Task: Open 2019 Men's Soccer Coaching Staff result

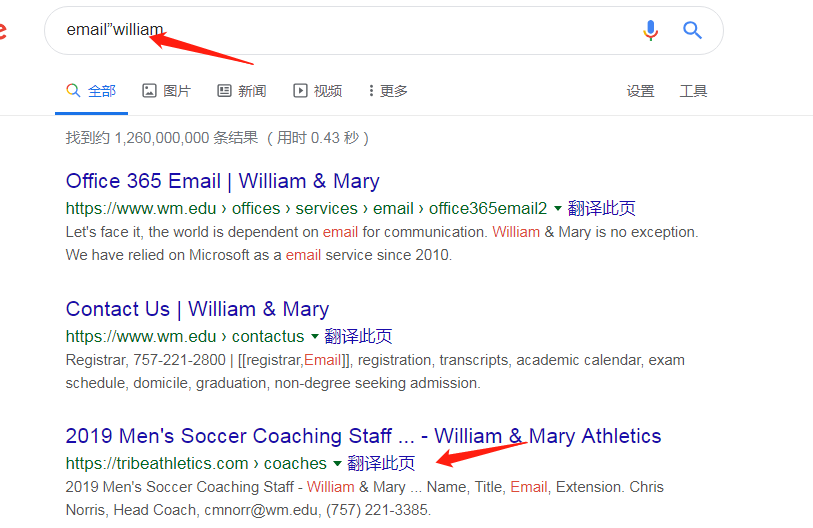Action: tap(363, 436)
